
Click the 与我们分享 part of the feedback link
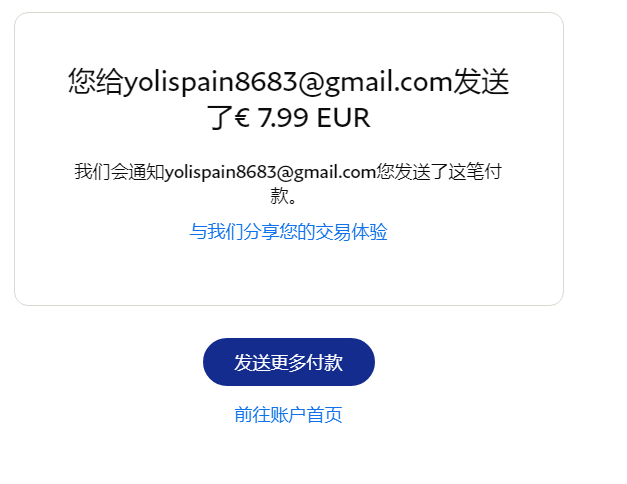(x=234, y=232)
